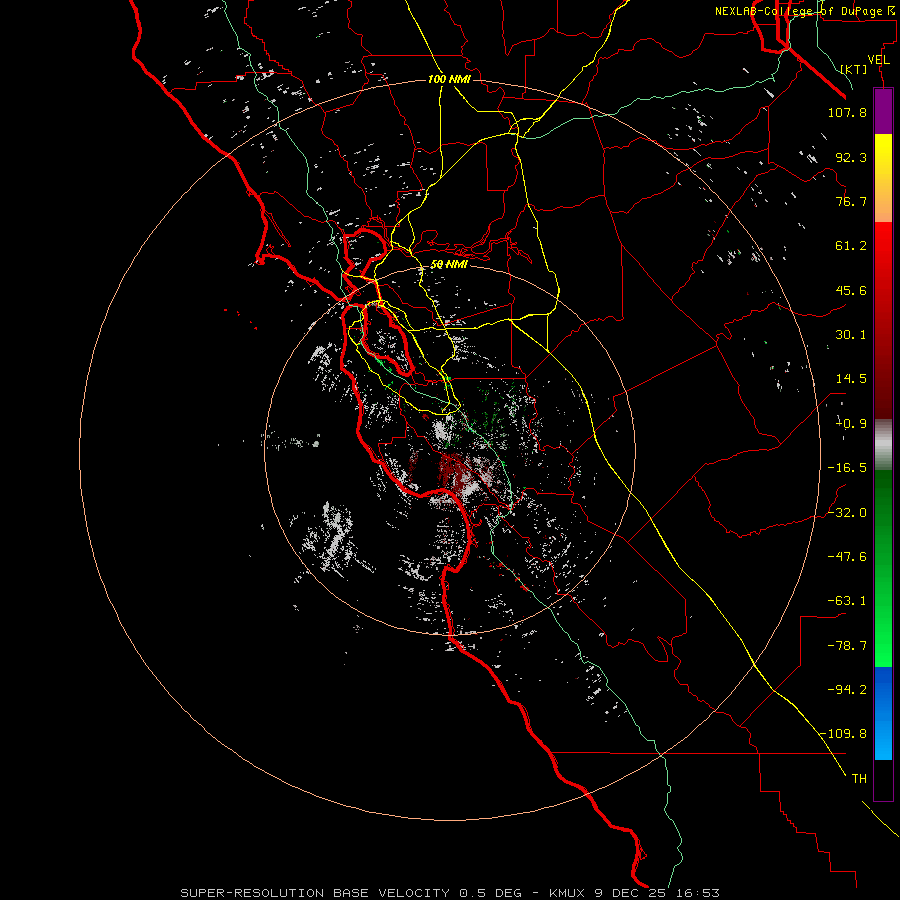Click the blue segment of the velocity color bar
900x900 pixels.
point(883,713)
